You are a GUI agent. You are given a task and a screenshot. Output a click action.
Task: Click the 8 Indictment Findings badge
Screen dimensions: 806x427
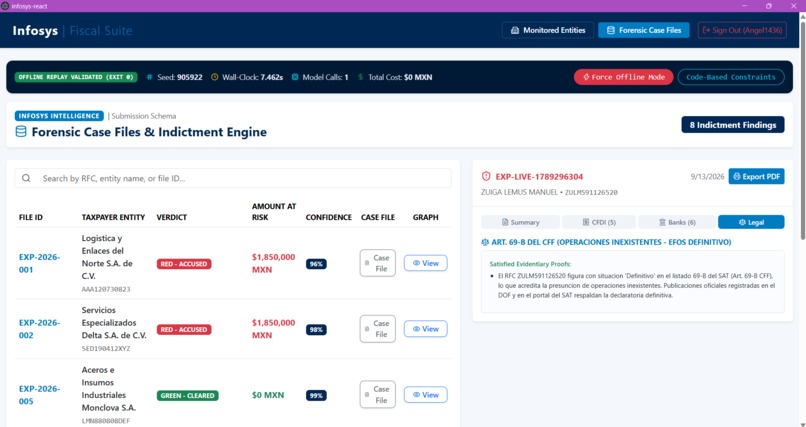733,125
